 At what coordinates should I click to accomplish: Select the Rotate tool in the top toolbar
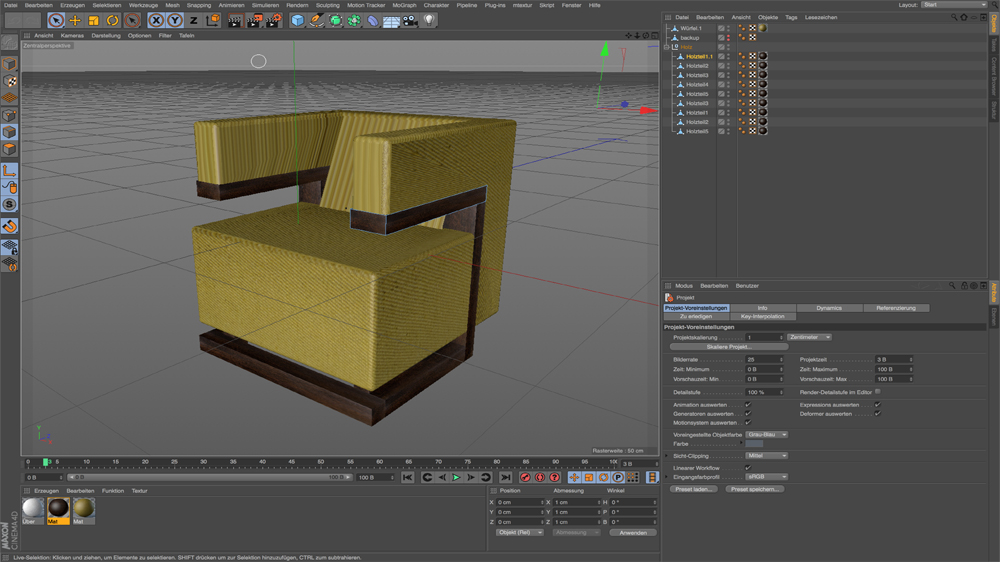[x=113, y=20]
